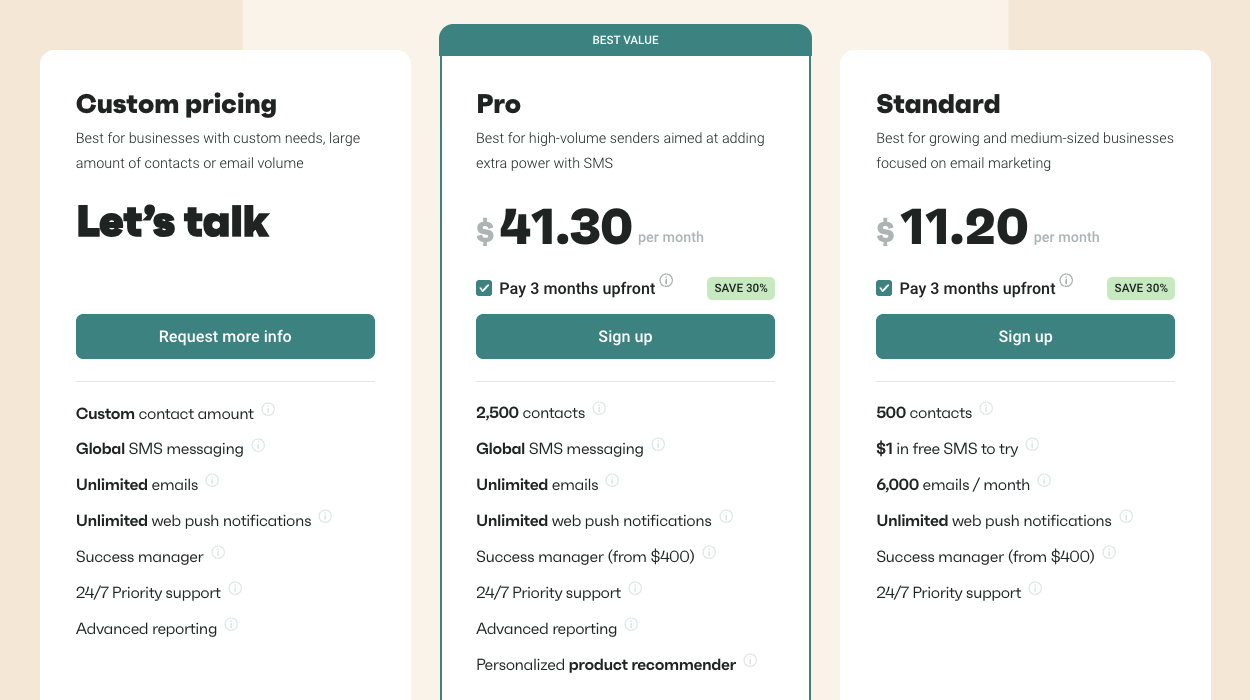This screenshot has width=1250, height=700.
Task: Show info for Custom pricing 24/7 Priority support
Action: click(235, 588)
